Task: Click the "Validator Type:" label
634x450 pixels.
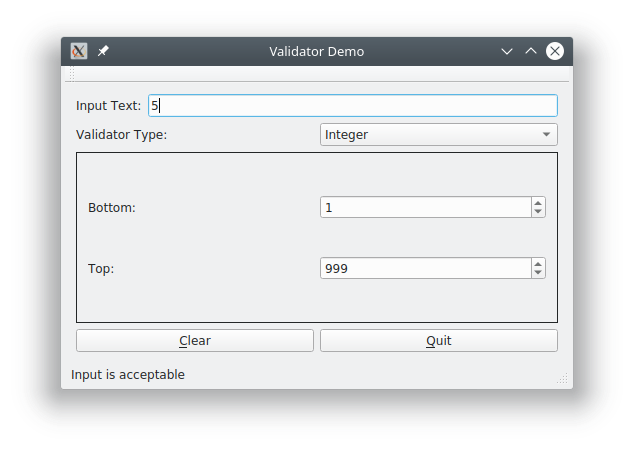Action: (x=122, y=134)
